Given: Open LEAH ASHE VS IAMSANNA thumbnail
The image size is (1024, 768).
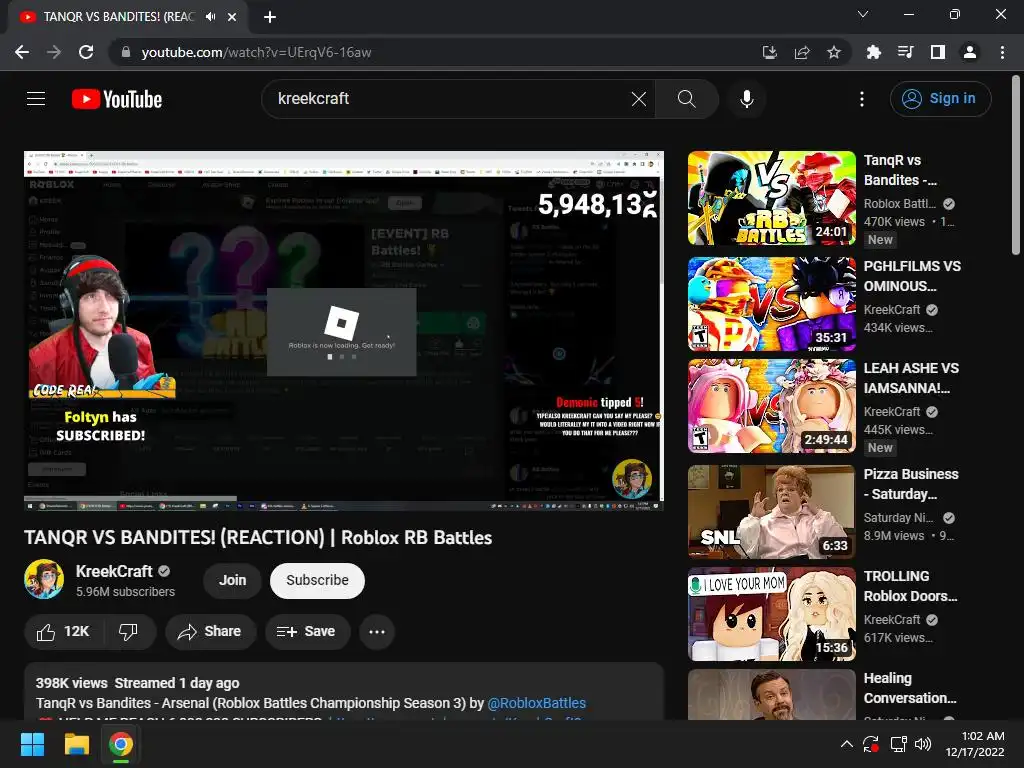Looking at the screenshot, I should click(x=771, y=406).
